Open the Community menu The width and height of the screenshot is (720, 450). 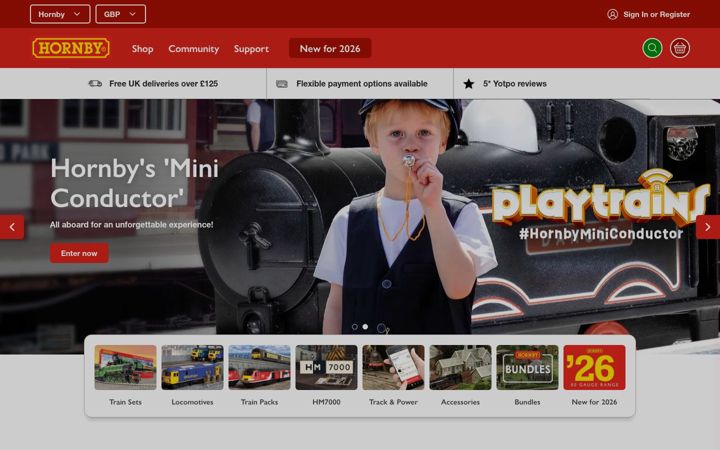(193, 49)
